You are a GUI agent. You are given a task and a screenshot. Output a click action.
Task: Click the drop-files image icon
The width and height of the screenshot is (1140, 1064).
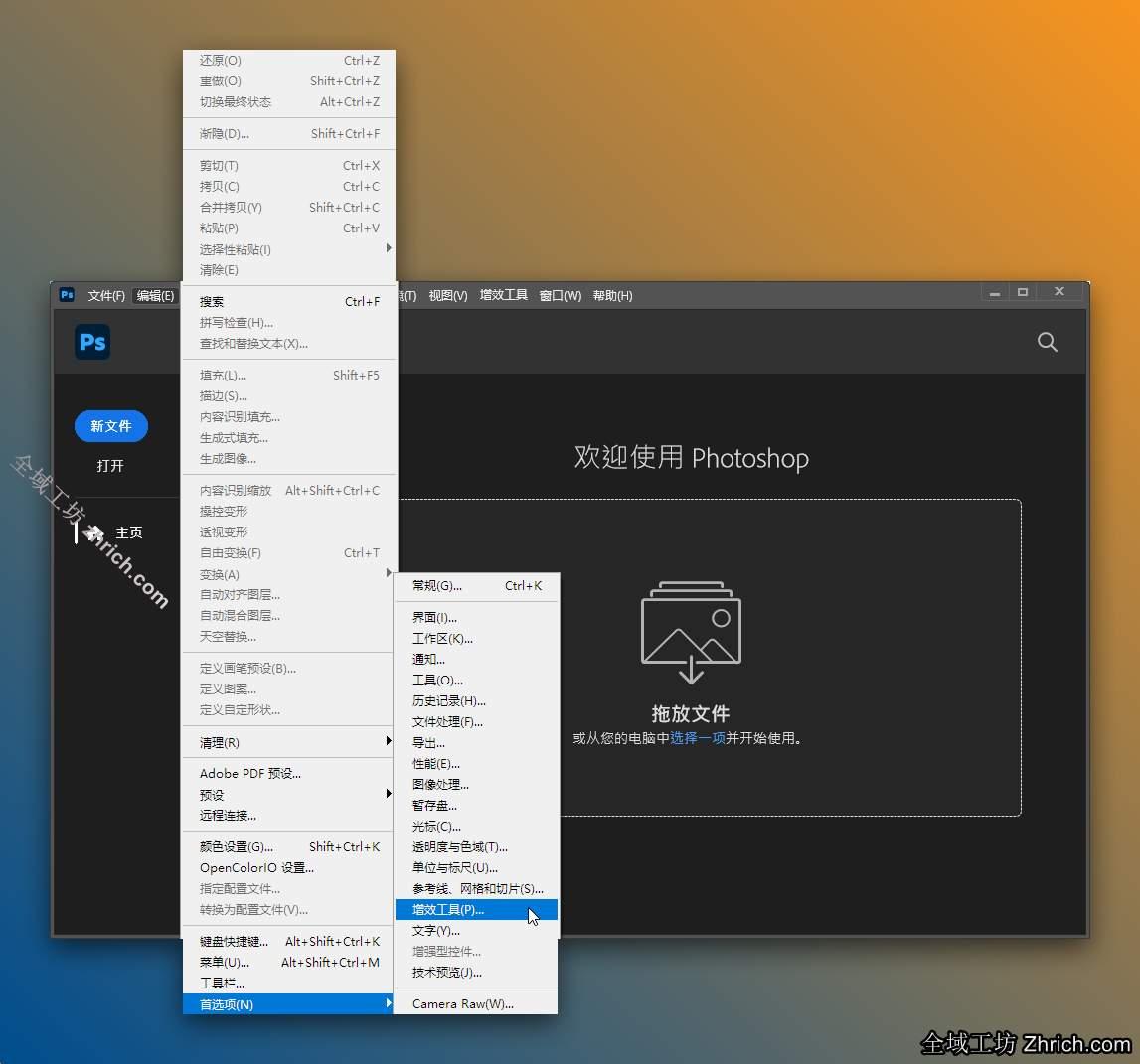tap(691, 632)
